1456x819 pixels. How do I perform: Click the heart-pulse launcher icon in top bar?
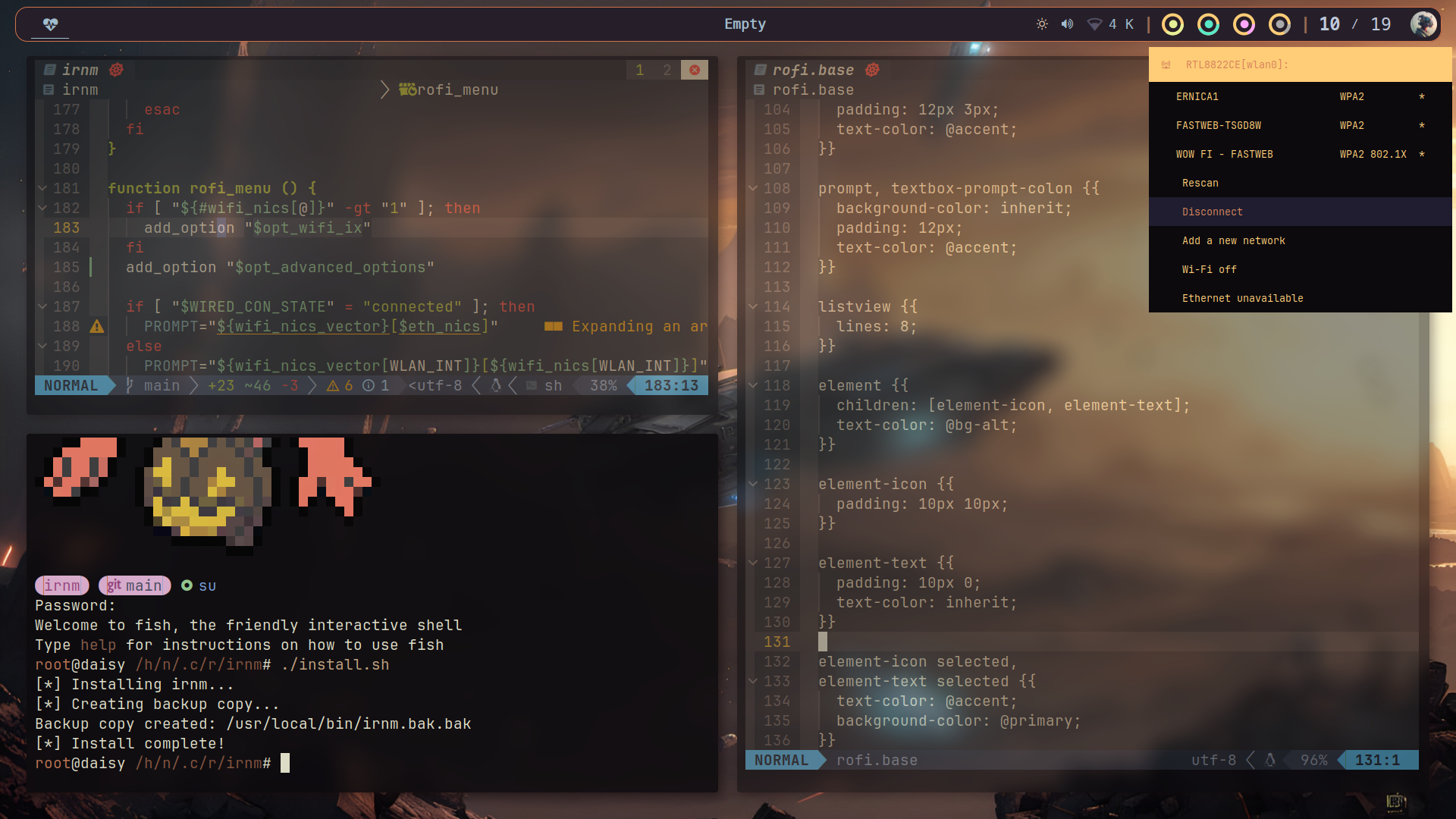click(51, 24)
